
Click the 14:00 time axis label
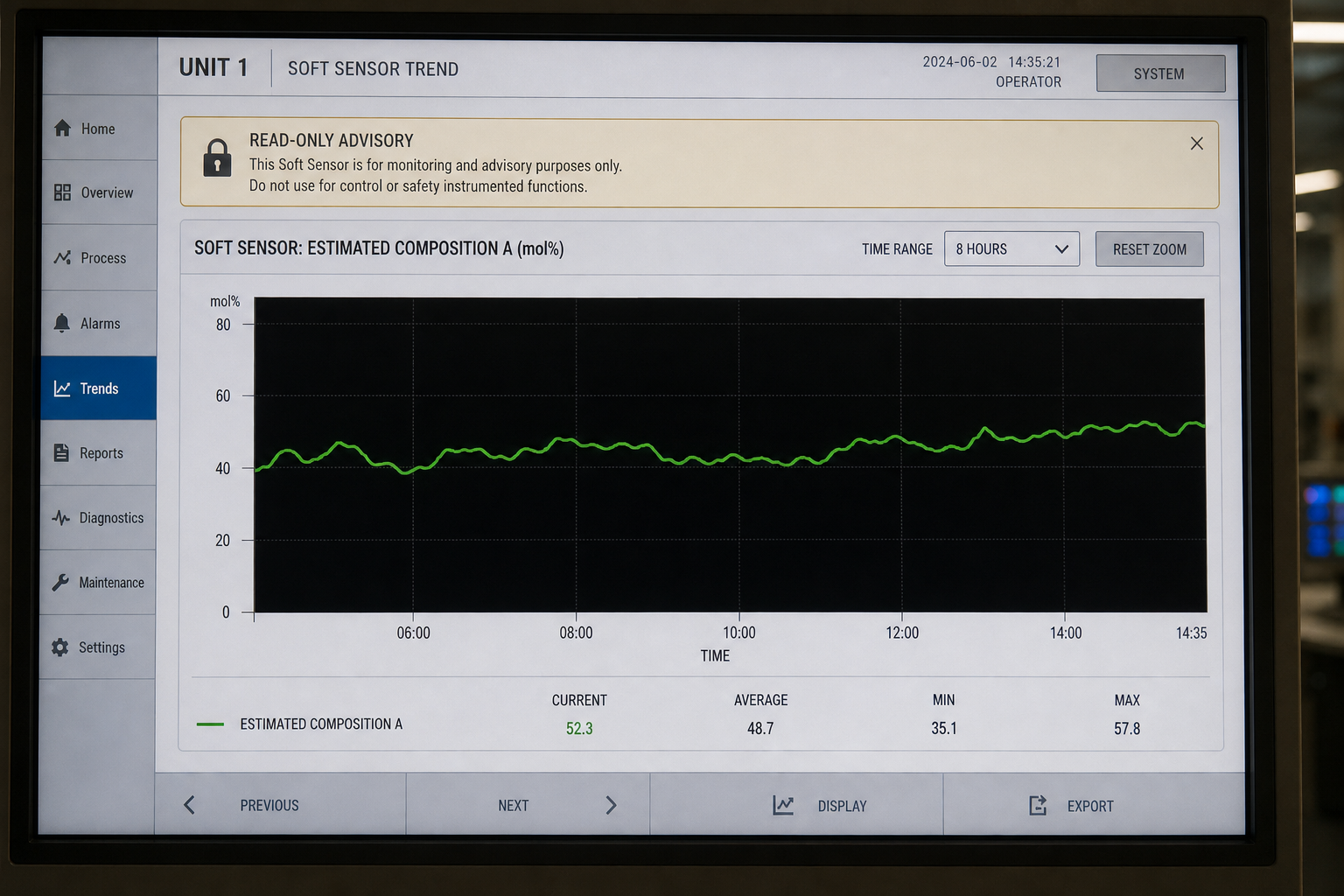1066,633
